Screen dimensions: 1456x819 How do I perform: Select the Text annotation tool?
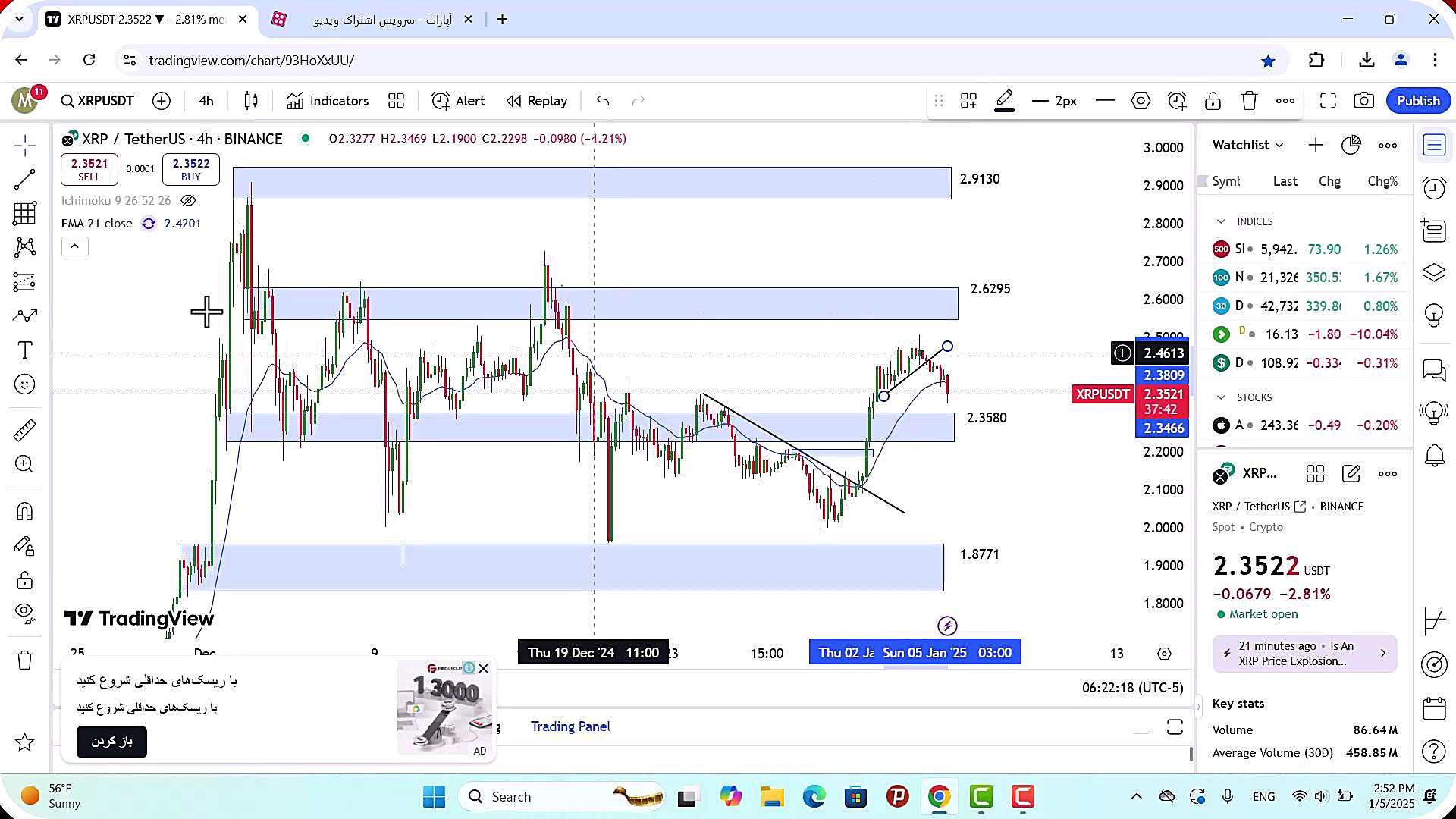pos(24,350)
